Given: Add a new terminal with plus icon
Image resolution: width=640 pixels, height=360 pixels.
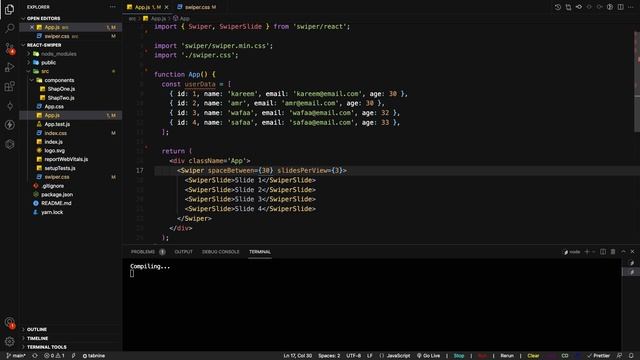Looking at the screenshot, I should click(587, 252).
